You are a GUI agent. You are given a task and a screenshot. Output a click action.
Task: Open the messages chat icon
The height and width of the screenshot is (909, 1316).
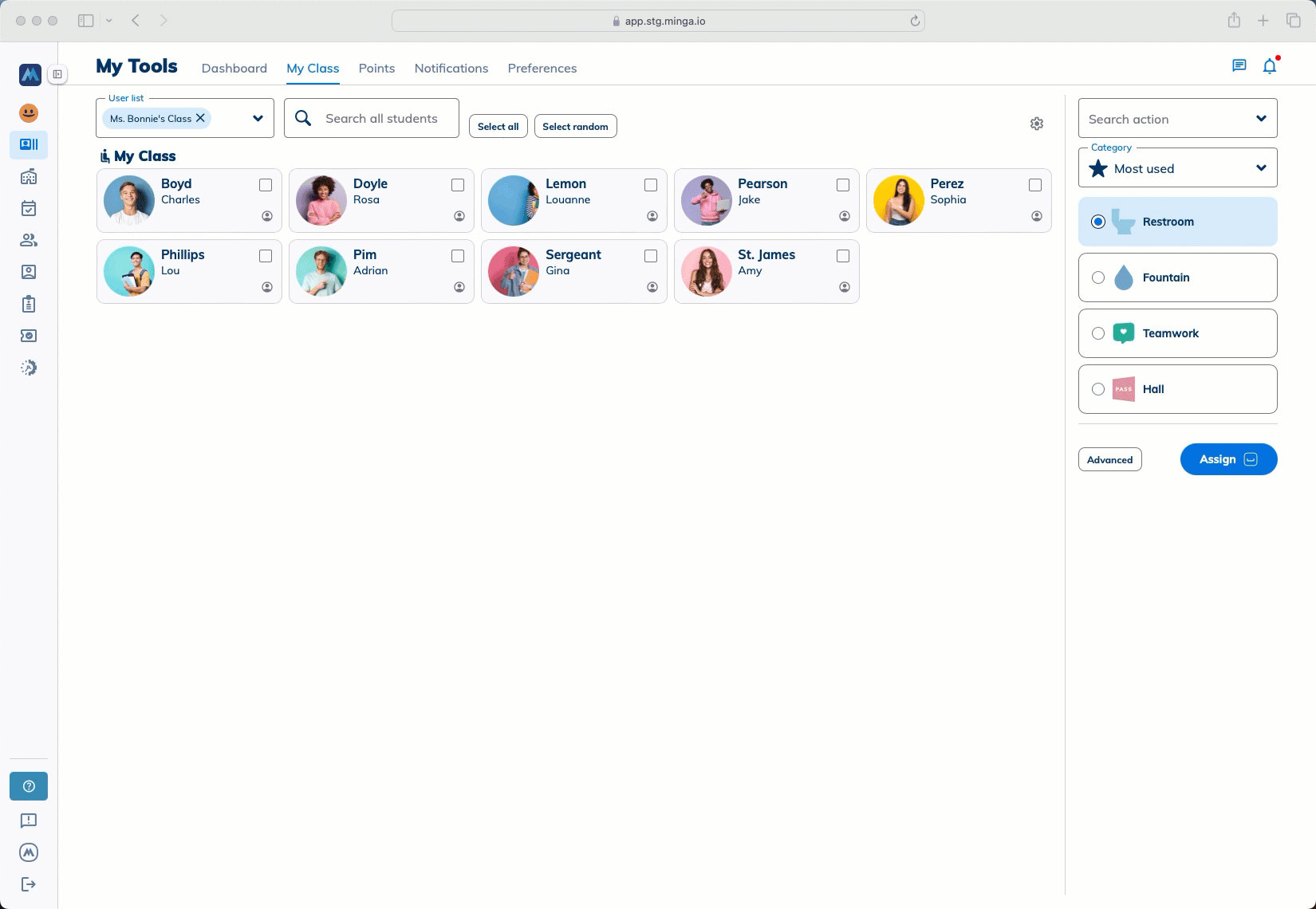pos(1239,66)
